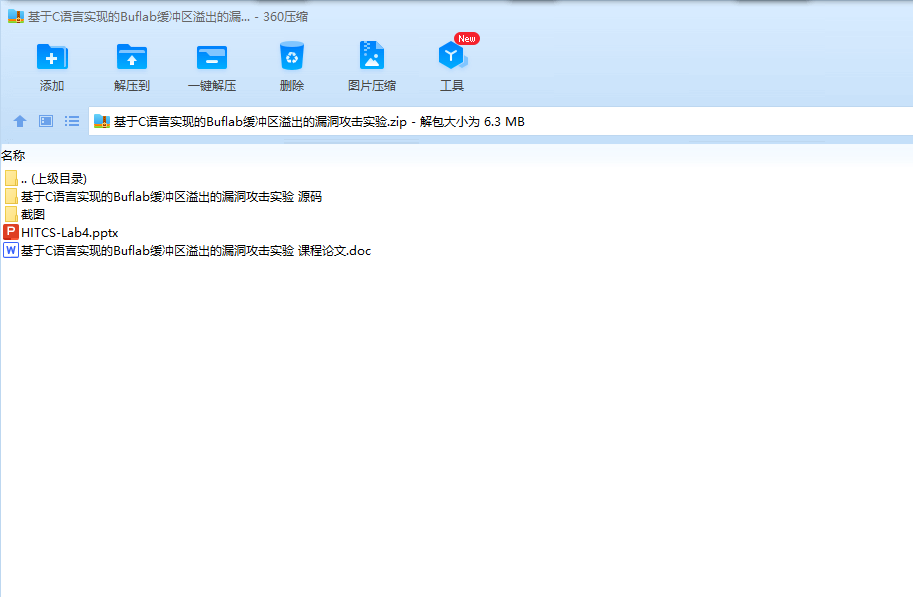The height and width of the screenshot is (597, 913).
Task: Switch to list view mode
Action: point(72,121)
